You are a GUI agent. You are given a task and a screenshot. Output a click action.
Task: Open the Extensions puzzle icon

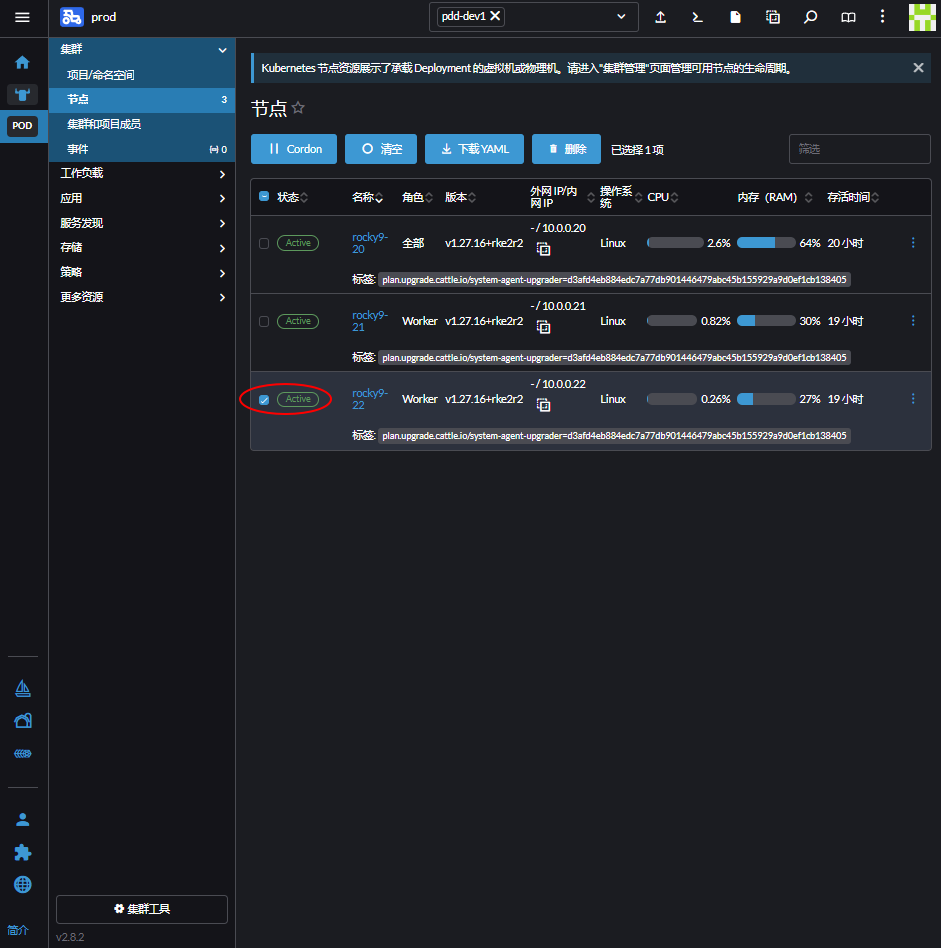23,852
